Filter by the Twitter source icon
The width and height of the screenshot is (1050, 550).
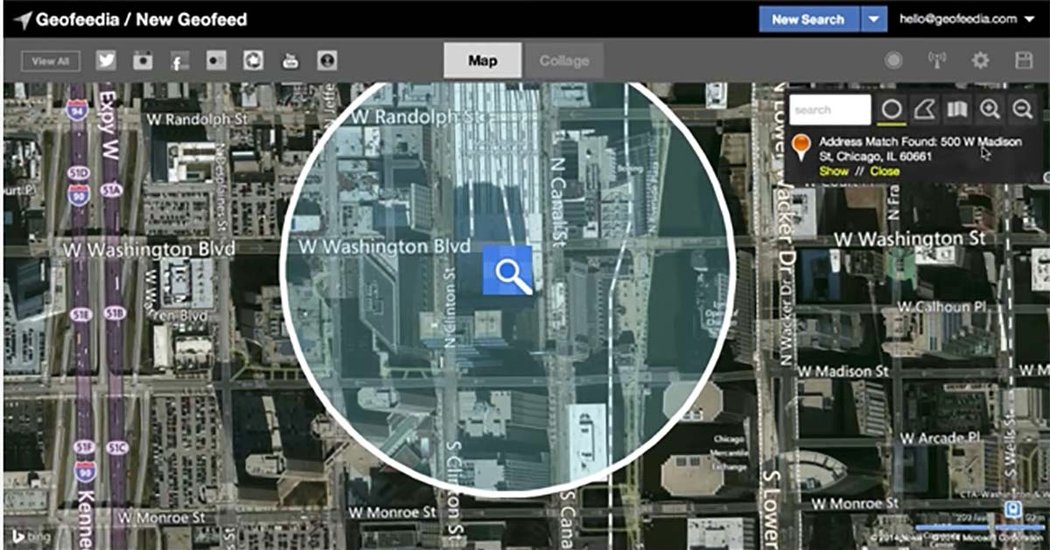106,61
